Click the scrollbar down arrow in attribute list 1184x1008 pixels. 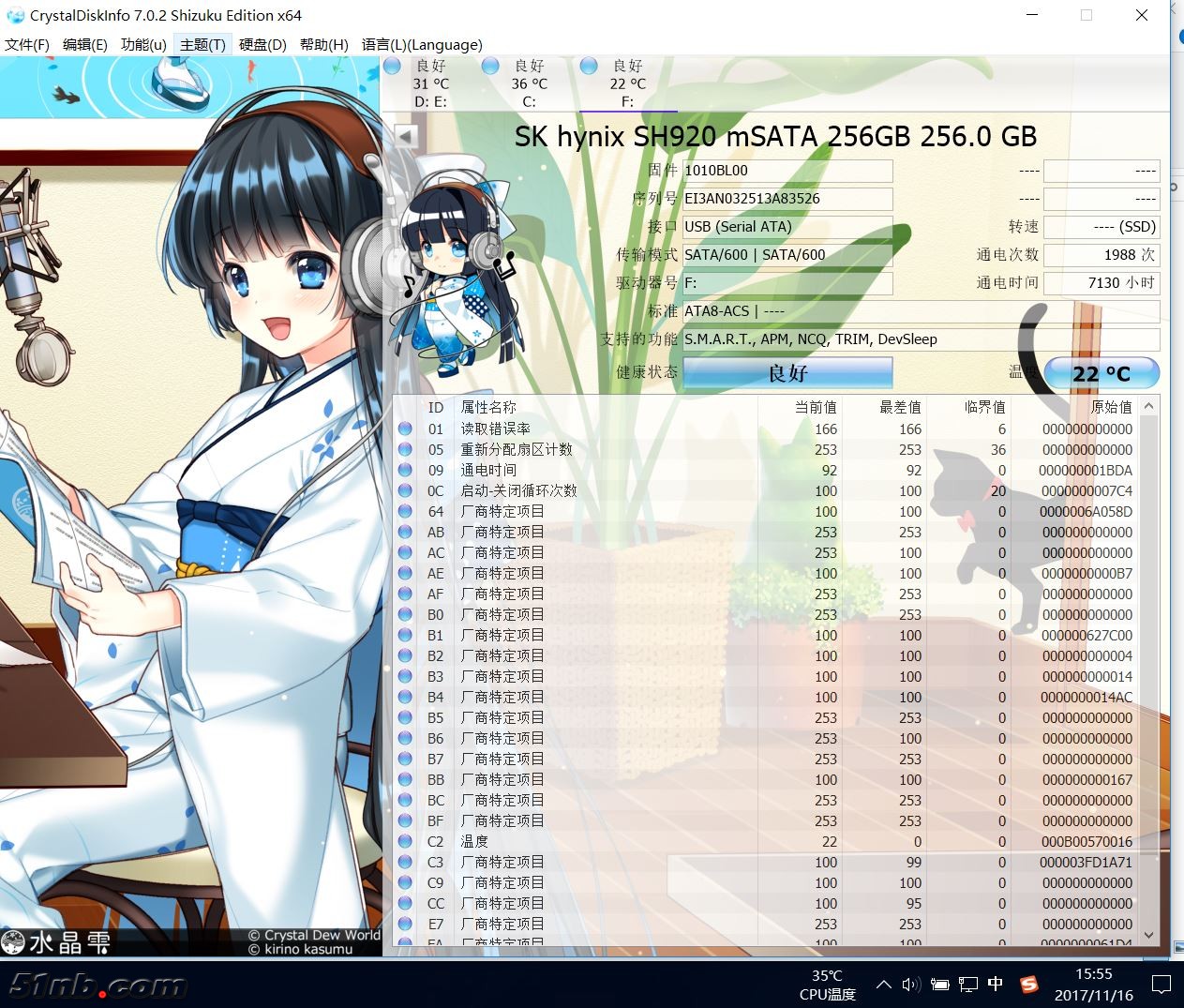pos(1149,936)
